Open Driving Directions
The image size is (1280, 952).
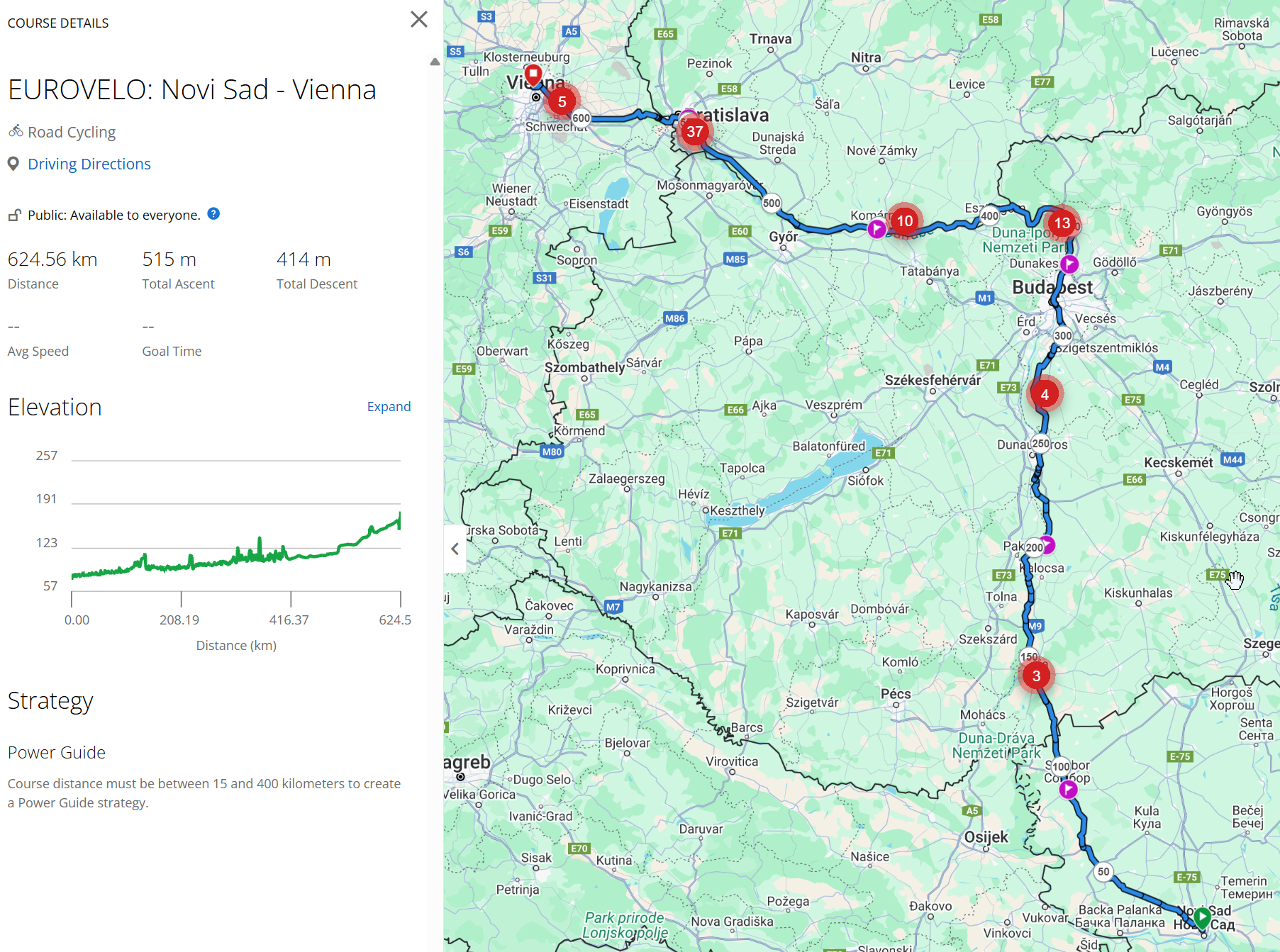coord(89,164)
